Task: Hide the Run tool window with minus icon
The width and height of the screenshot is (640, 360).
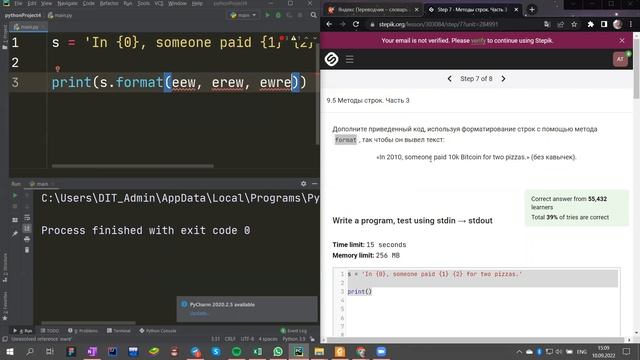Action: 314,184
